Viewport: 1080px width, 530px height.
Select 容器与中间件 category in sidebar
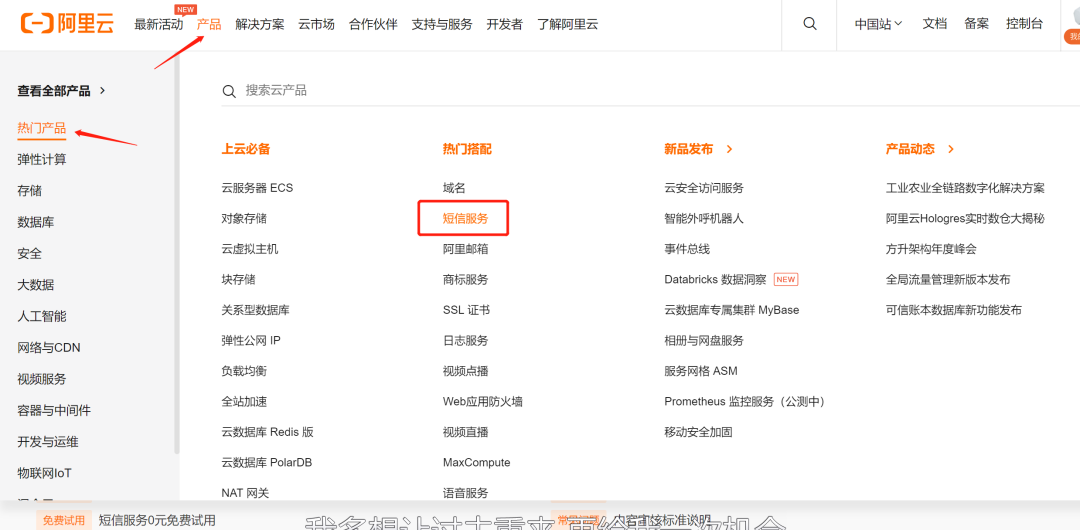[54, 411]
